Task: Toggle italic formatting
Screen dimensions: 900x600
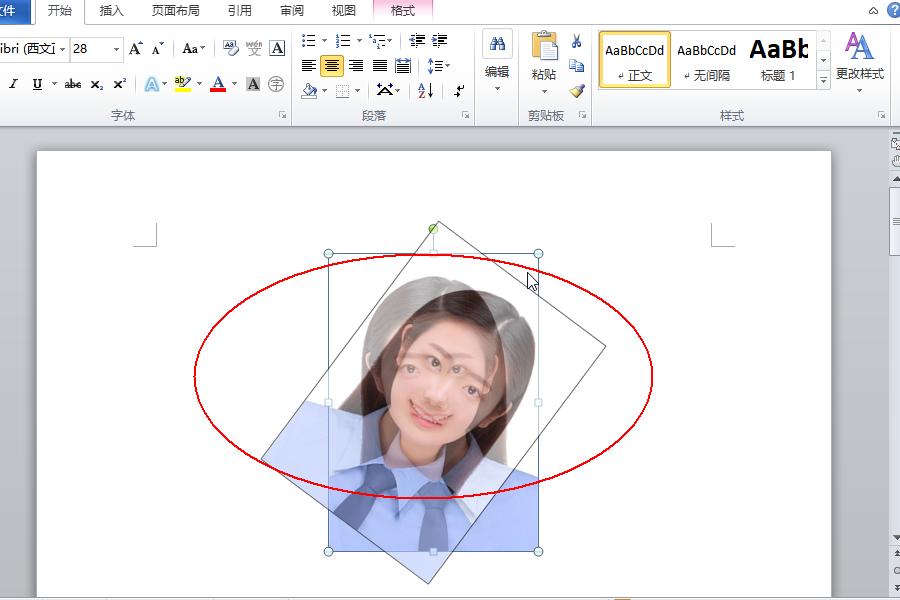Action: [14, 84]
